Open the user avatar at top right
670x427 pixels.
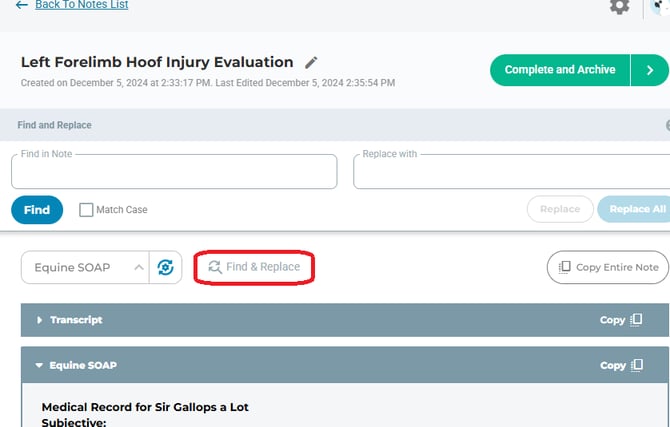(x=661, y=6)
